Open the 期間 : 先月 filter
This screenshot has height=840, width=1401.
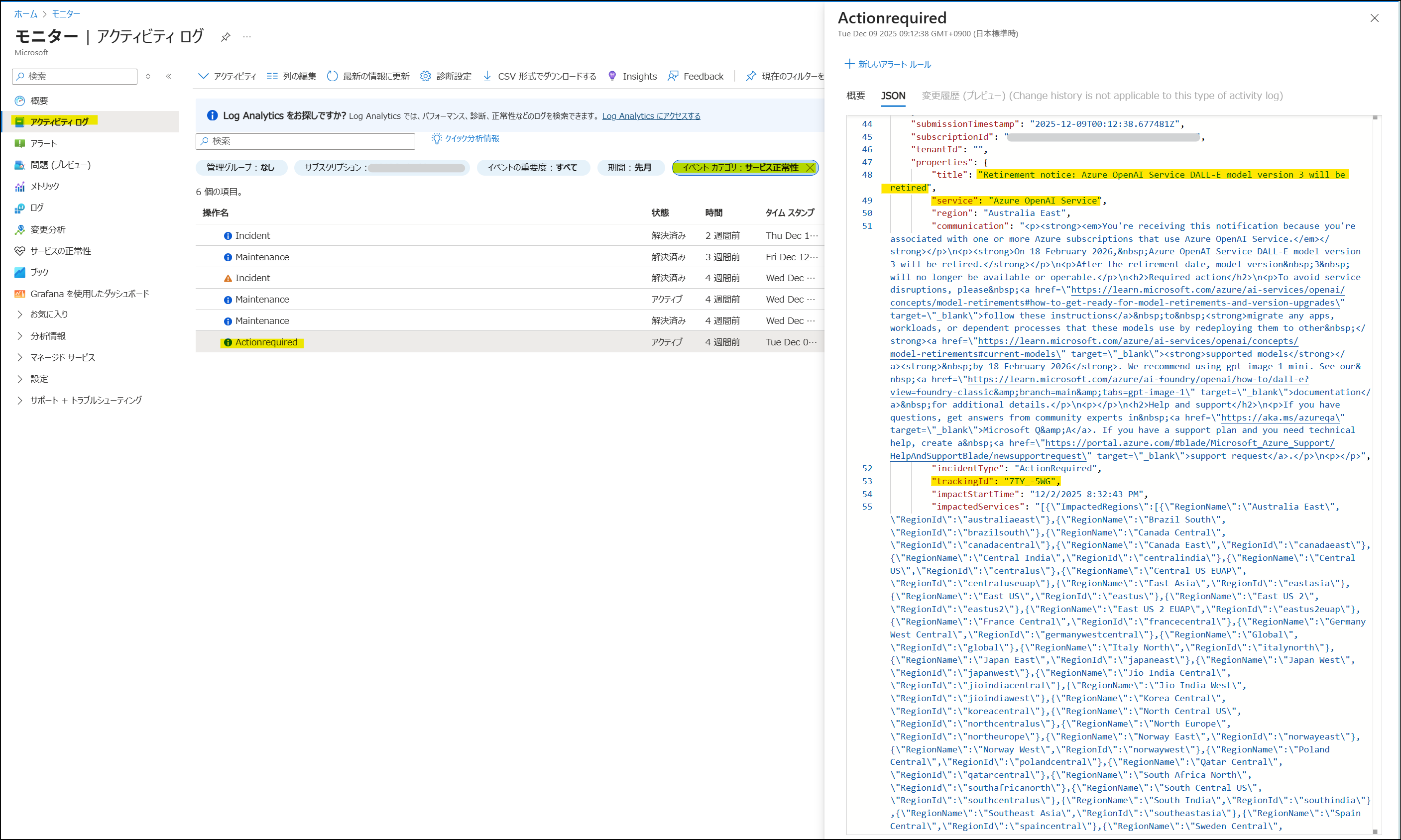(630, 168)
